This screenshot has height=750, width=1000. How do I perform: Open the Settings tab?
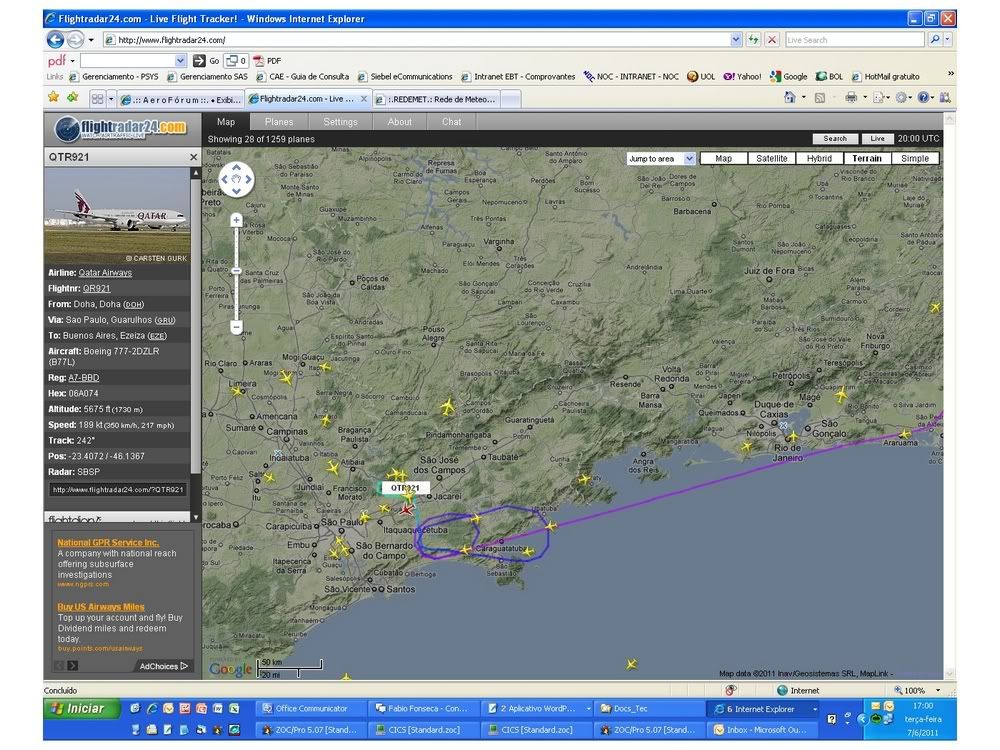340,122
